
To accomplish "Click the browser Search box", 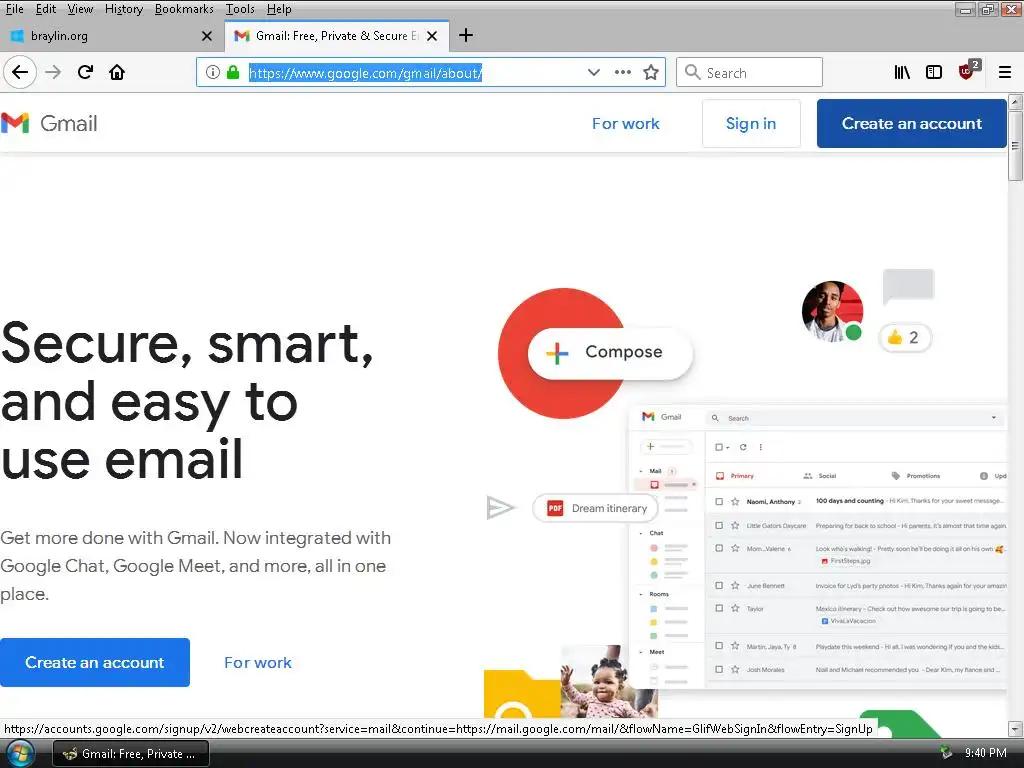I will tap(749, 72).
